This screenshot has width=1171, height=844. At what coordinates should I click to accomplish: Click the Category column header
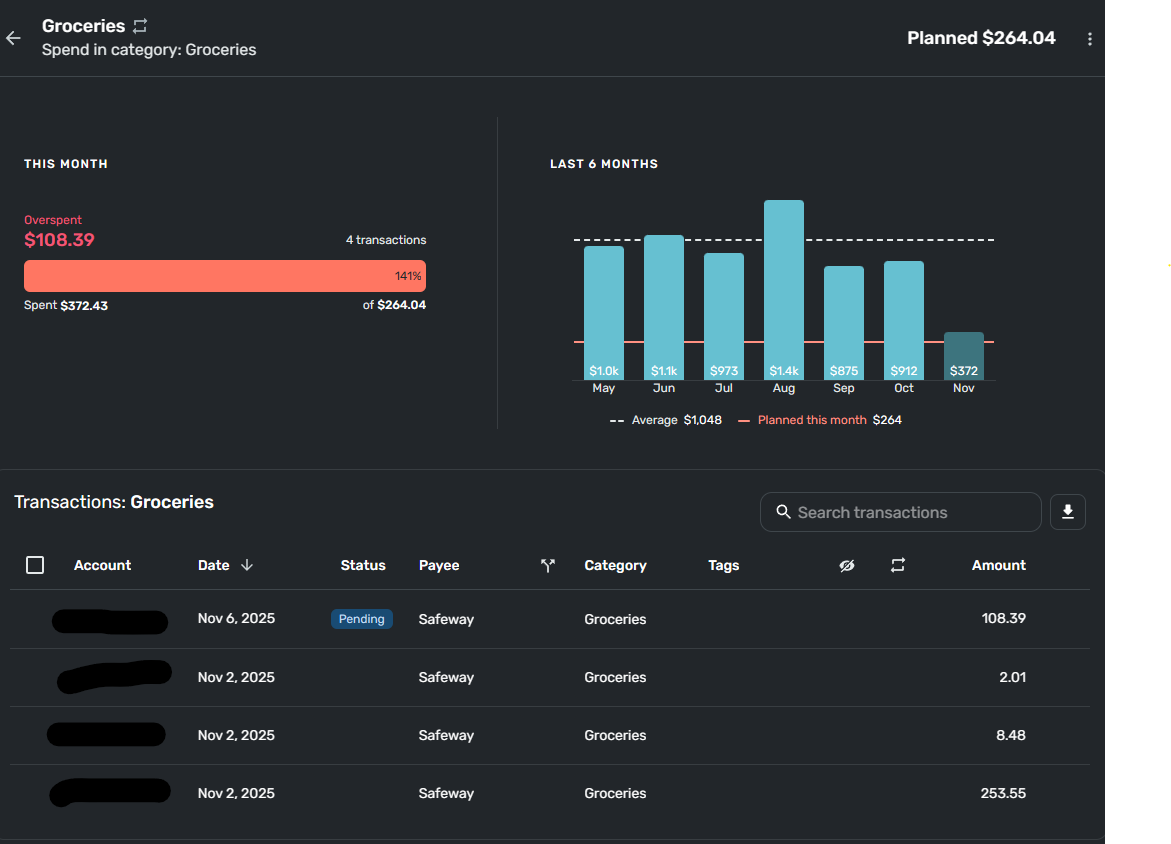615,565
